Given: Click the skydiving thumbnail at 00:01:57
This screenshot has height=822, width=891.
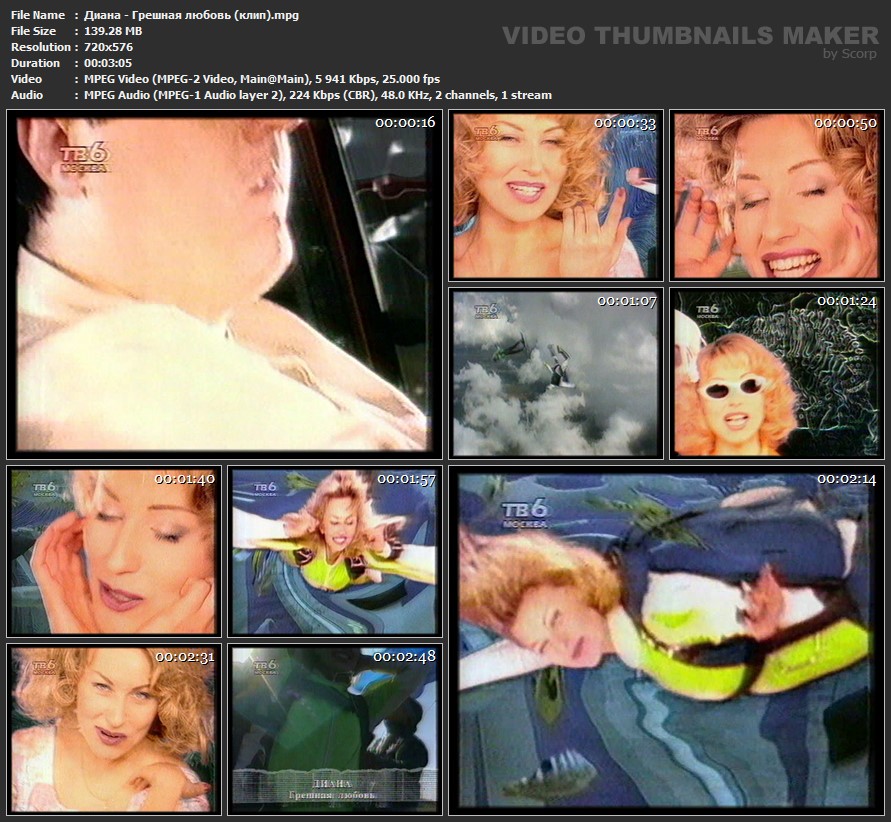Looking at the screenshot, I should click(x=334, y=551).
